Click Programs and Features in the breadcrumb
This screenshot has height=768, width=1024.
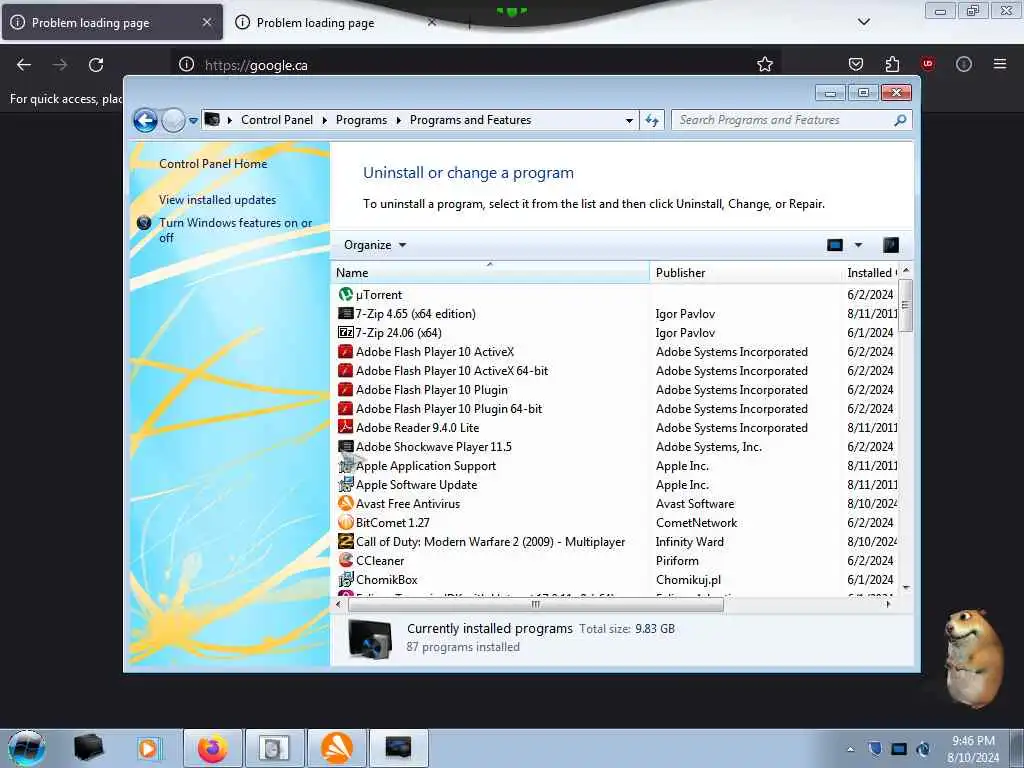470,120
